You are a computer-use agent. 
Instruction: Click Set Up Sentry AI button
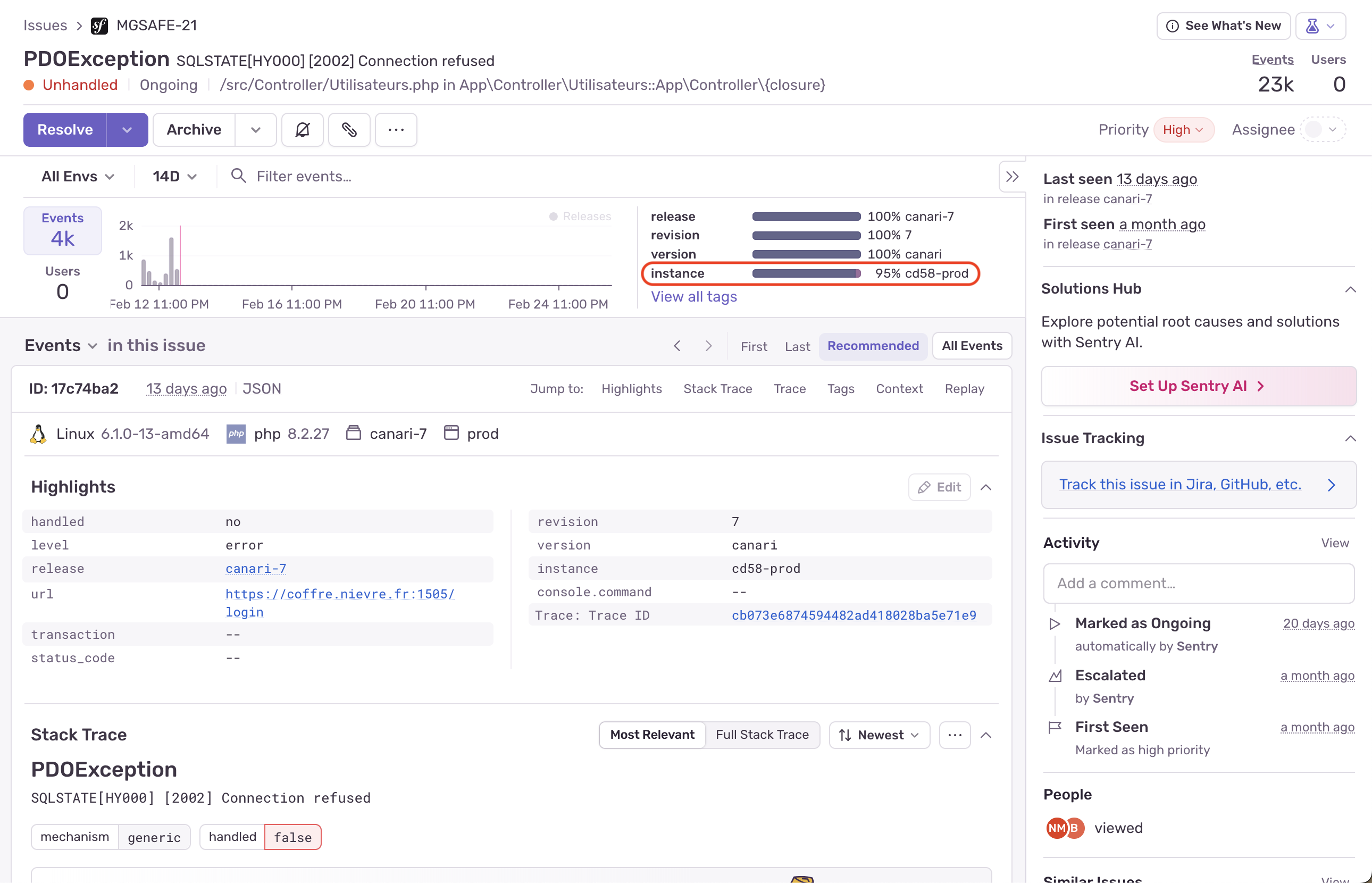[1198, 387]
